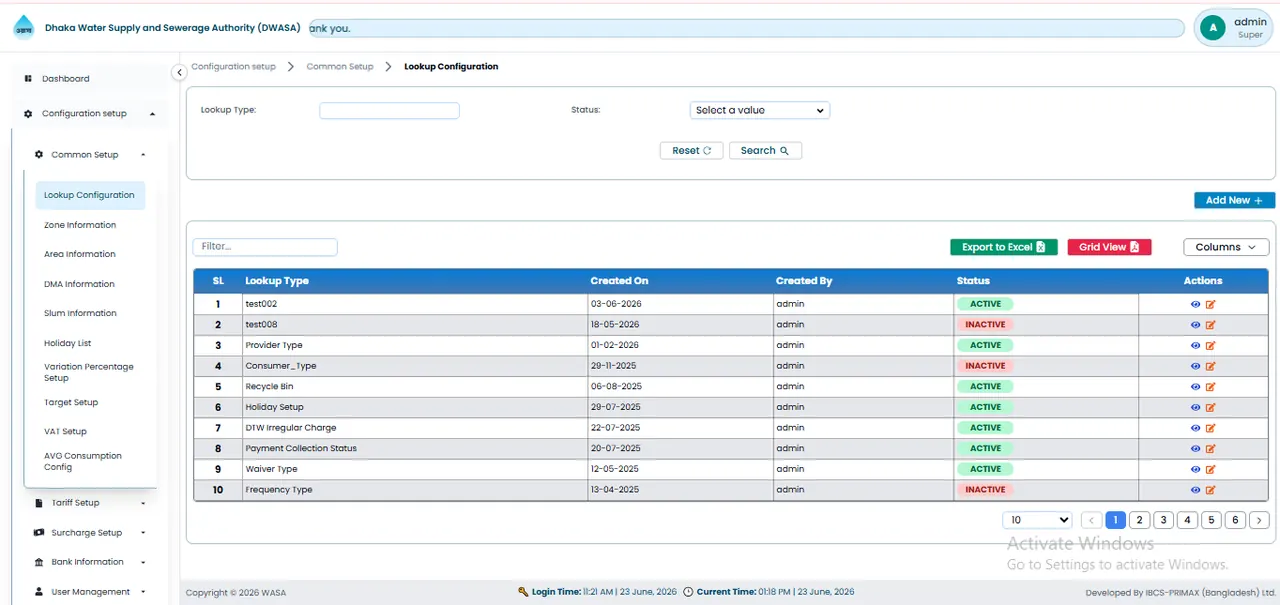The width and height of the screenshot is (1280, 605).
Task: Edit the Payment Collection Status row
Action: point(1210,448)
